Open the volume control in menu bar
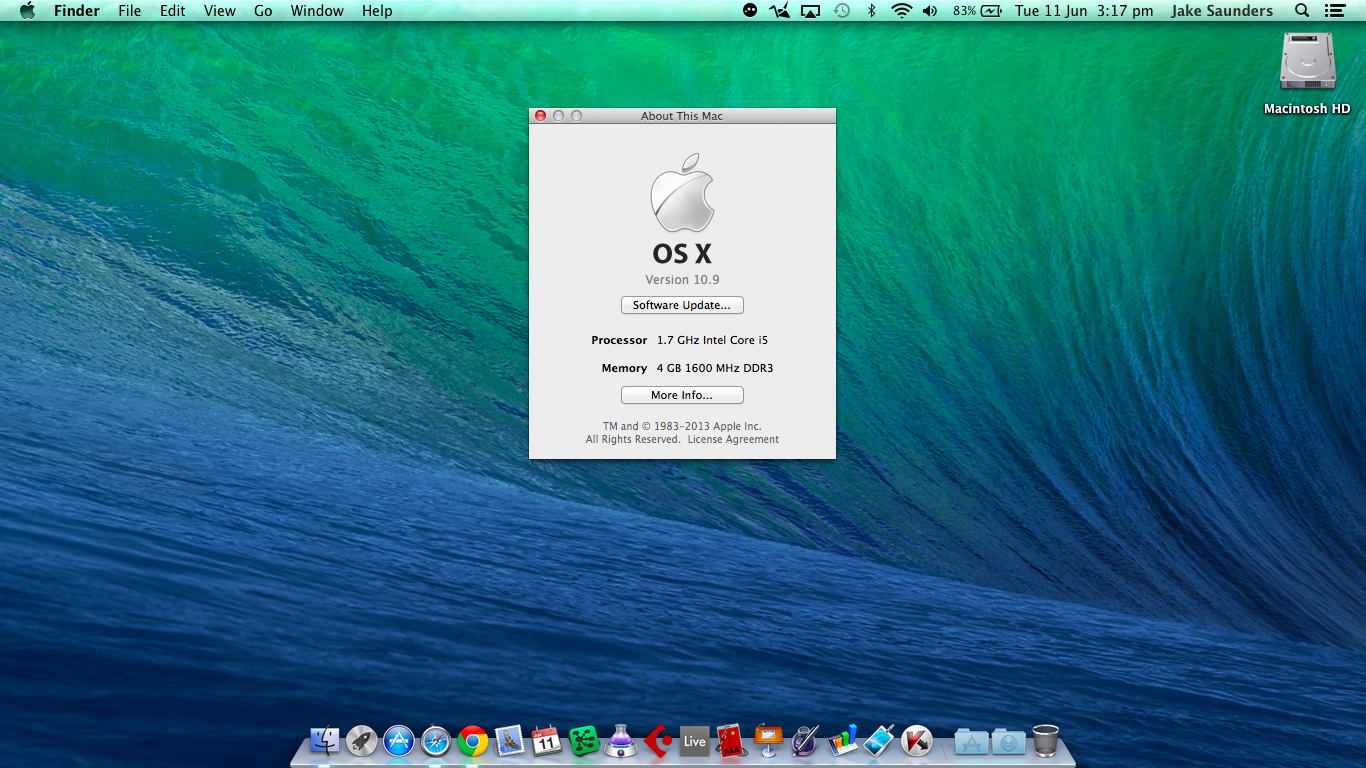Image resolution: width=1366 pixels, height=768 pixels. tap(930, 11)
